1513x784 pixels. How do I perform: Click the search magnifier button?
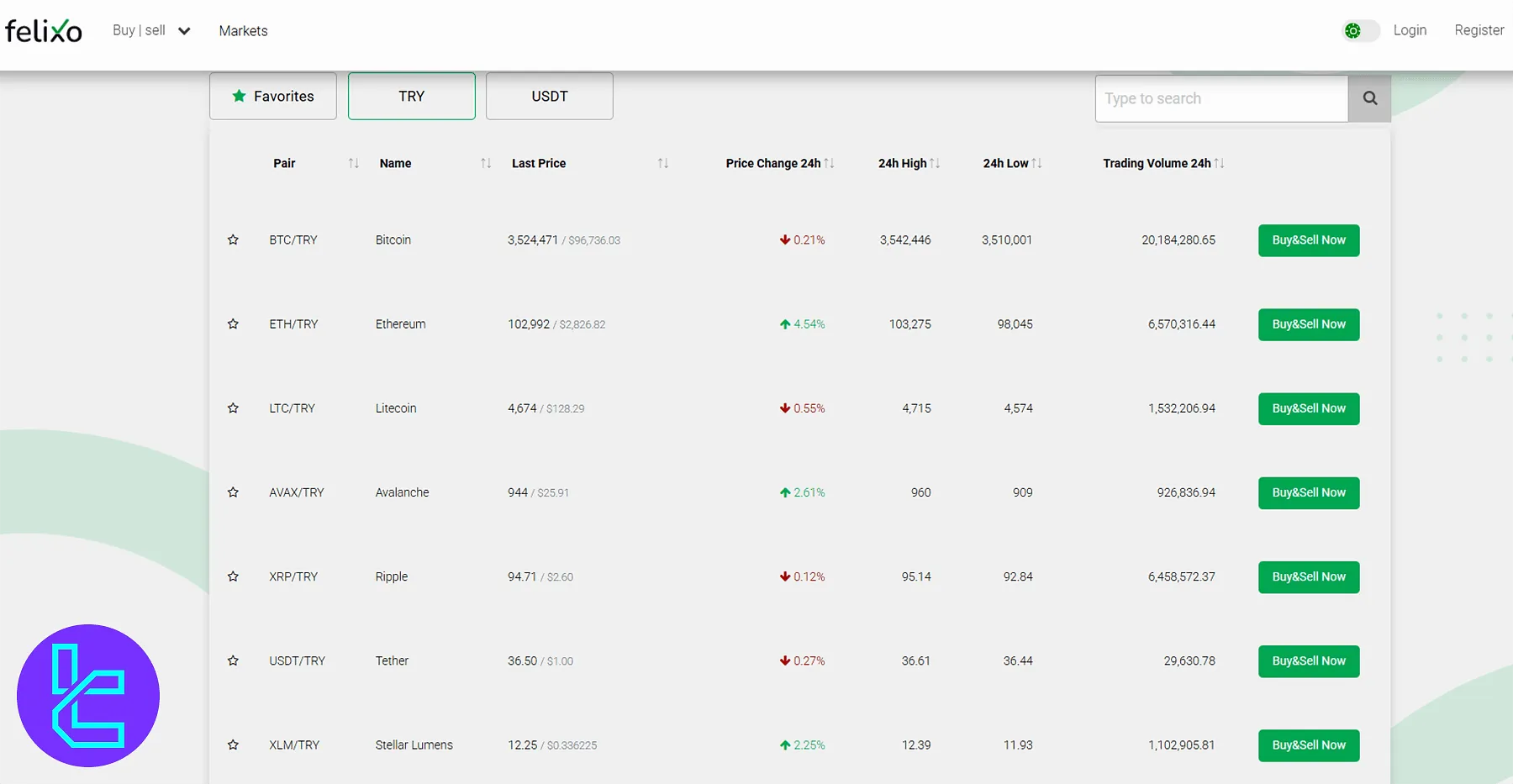(1369, 98)
